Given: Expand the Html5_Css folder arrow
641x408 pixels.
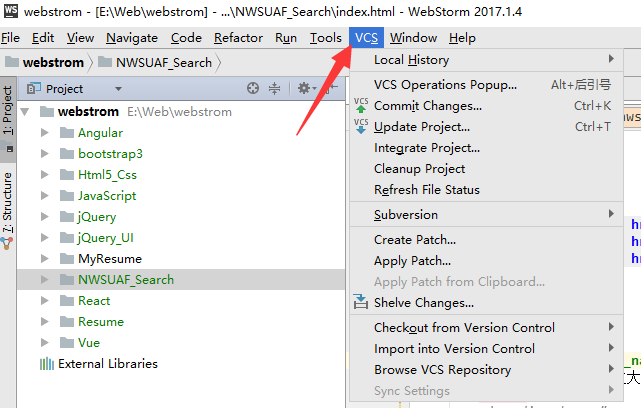Looking at the screenshot, I should [45, 175].
